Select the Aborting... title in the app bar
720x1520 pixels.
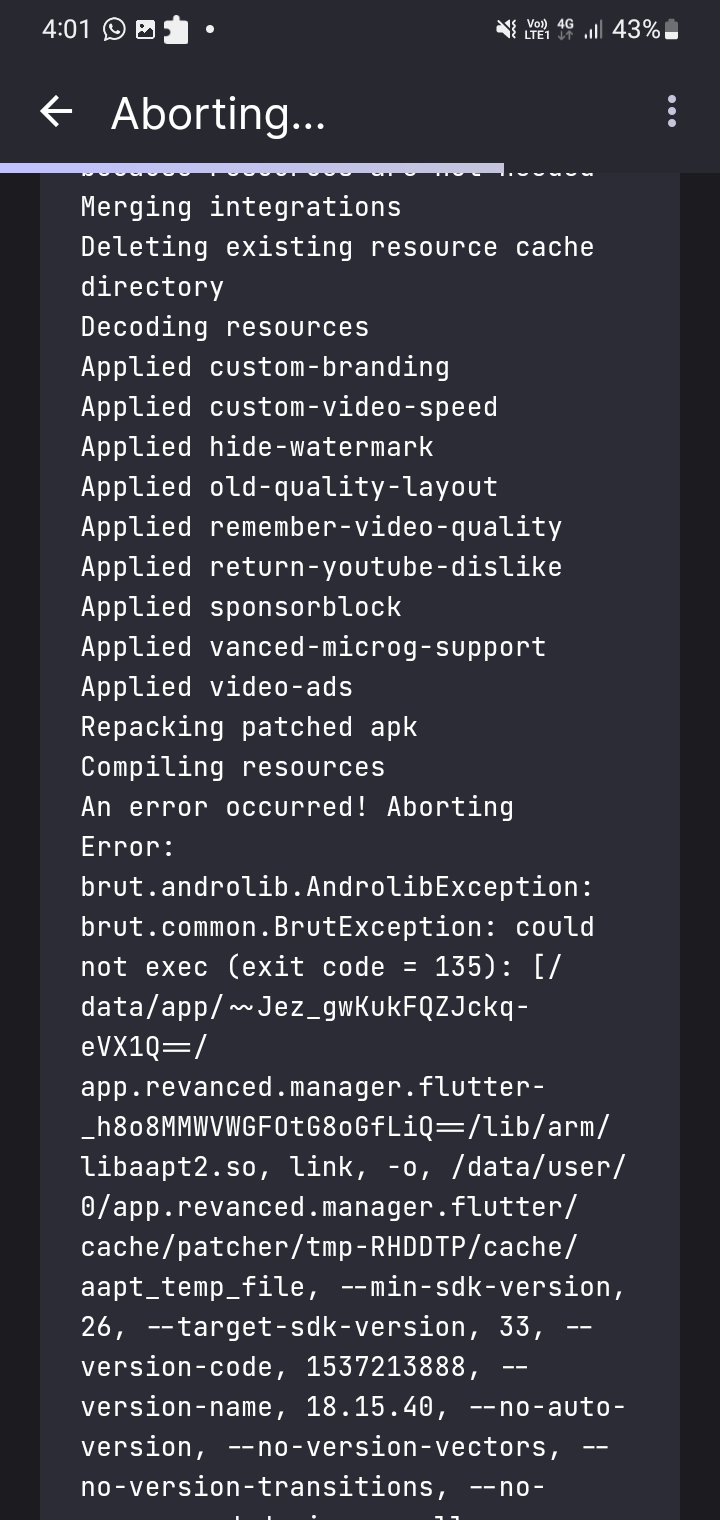218,112
